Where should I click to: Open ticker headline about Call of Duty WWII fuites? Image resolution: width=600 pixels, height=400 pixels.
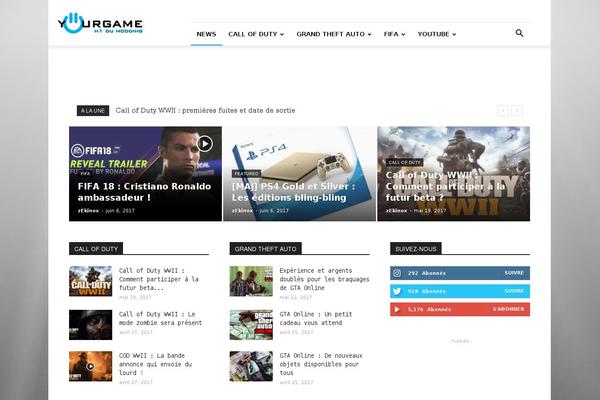click(205, 110)
